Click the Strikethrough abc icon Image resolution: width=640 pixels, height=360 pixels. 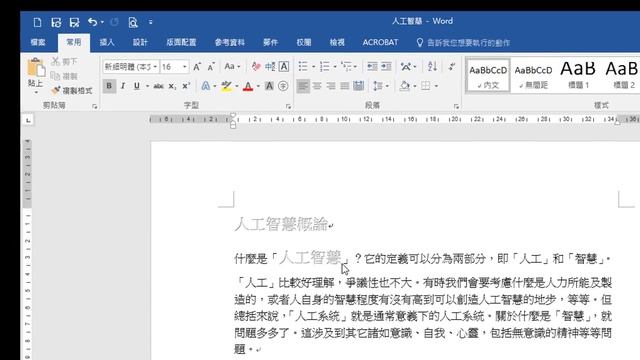click(x=158, y=86)
